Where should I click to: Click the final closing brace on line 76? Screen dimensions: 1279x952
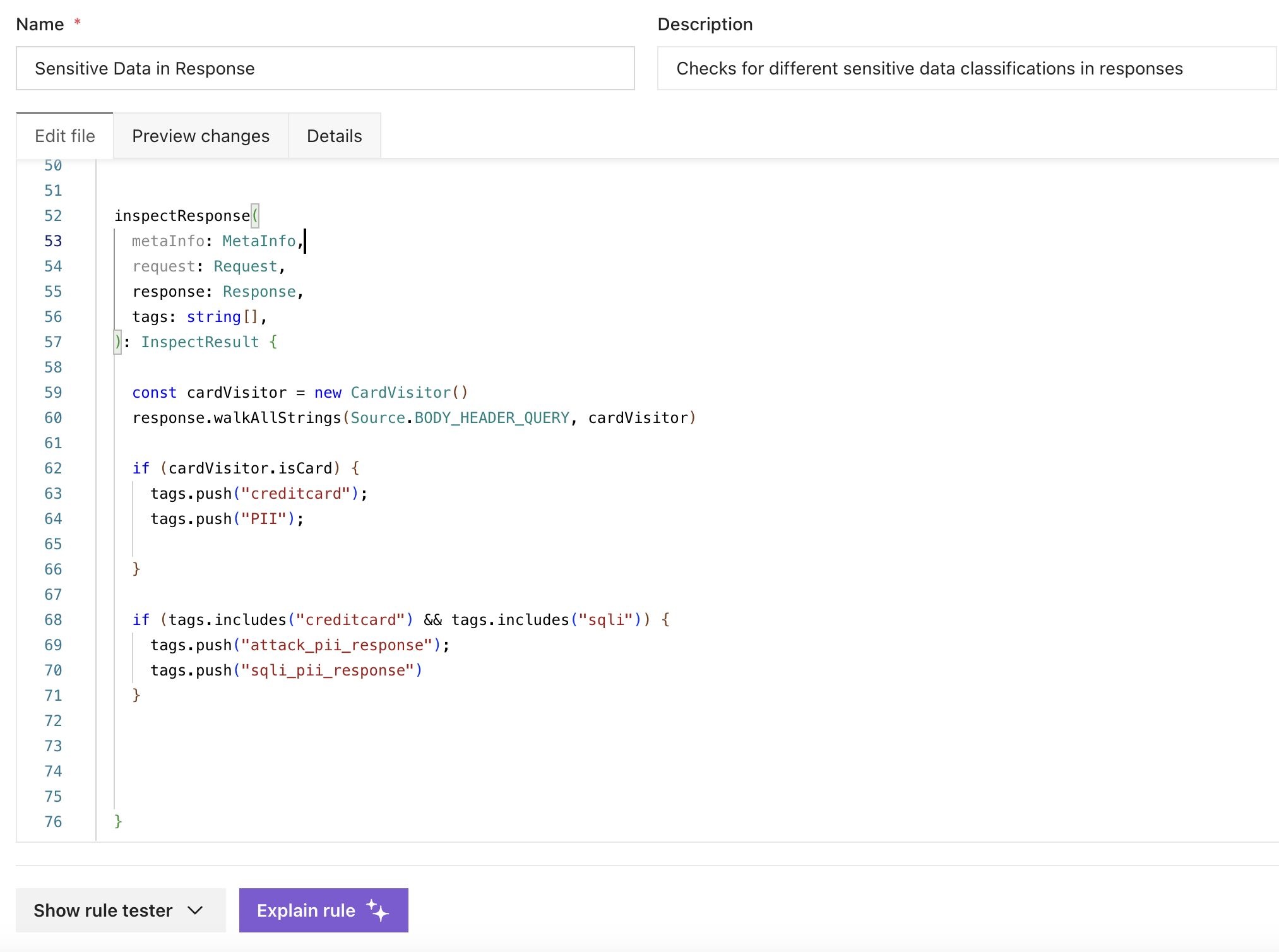coord(118,821)
